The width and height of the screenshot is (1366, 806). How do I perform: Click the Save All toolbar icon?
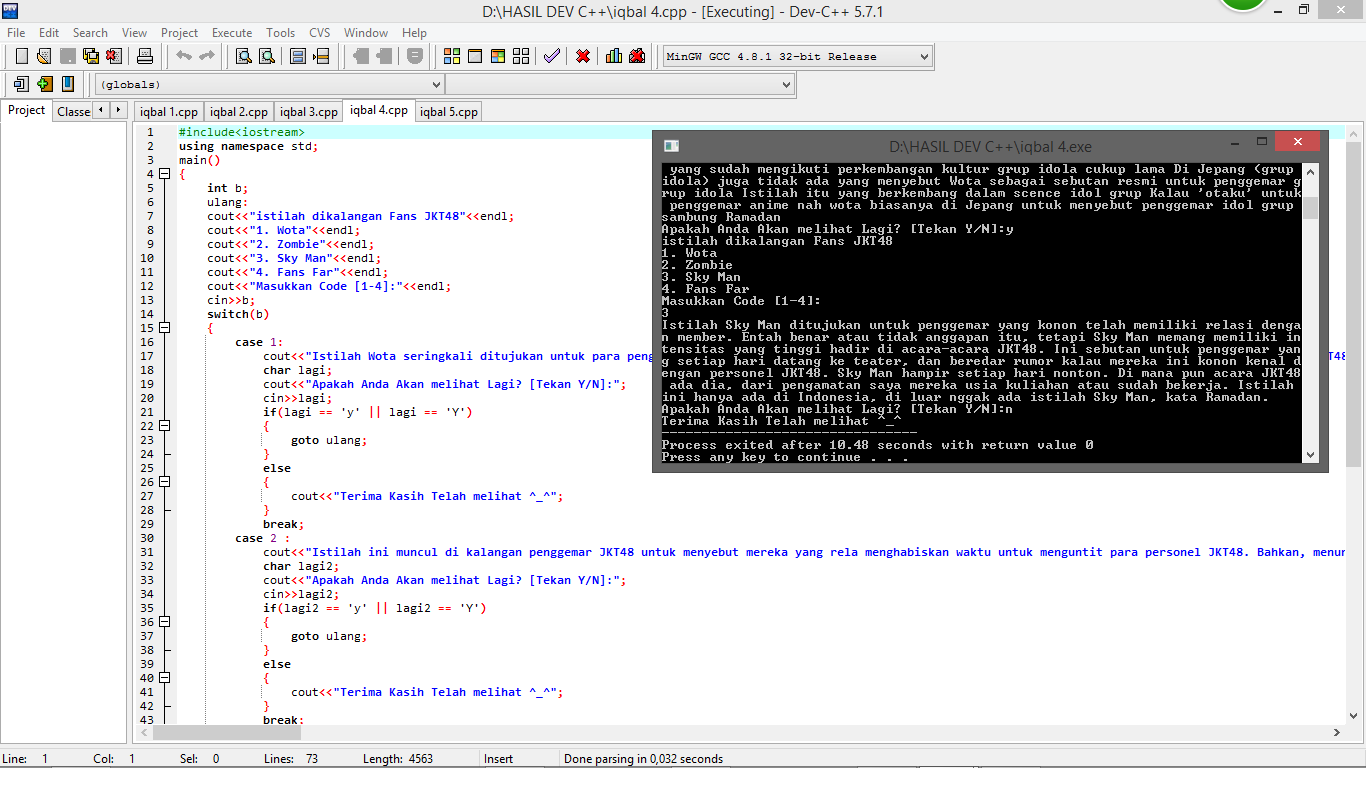pyautogui.click(x=91, y=56)
